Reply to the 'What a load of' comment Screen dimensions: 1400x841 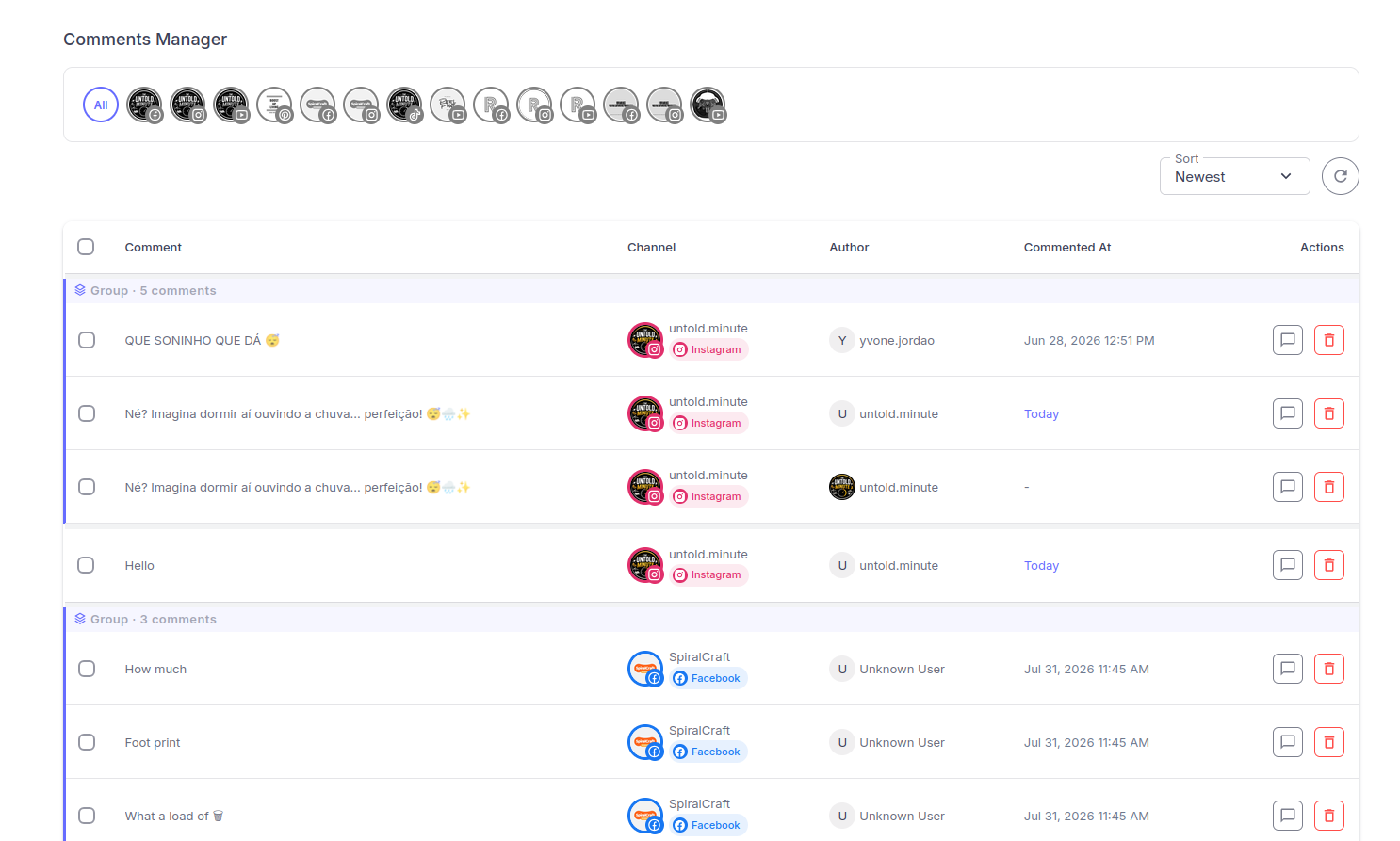coord(1287,816)
